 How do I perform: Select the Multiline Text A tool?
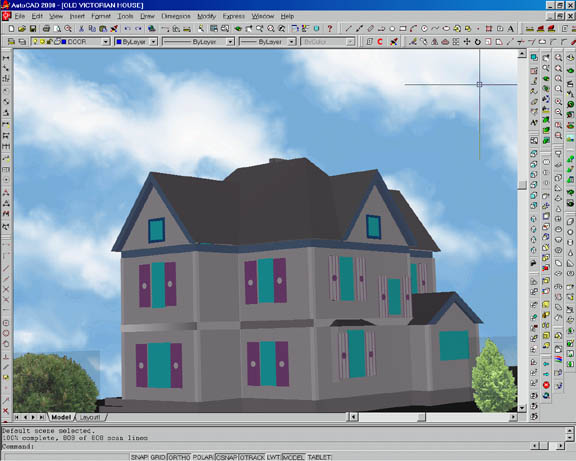pos(511,29)
